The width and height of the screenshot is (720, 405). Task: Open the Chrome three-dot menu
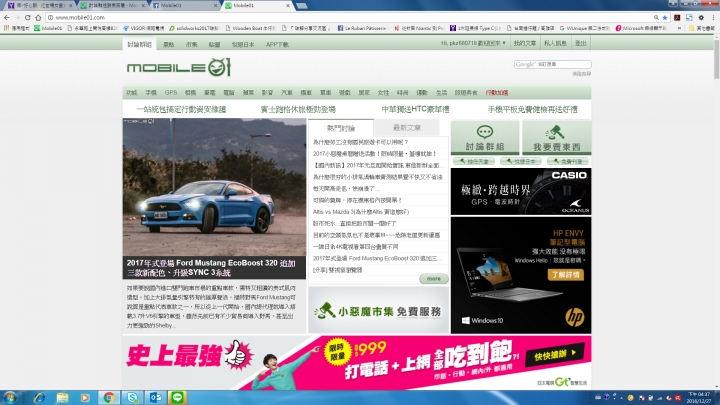[x=713, y=17]
